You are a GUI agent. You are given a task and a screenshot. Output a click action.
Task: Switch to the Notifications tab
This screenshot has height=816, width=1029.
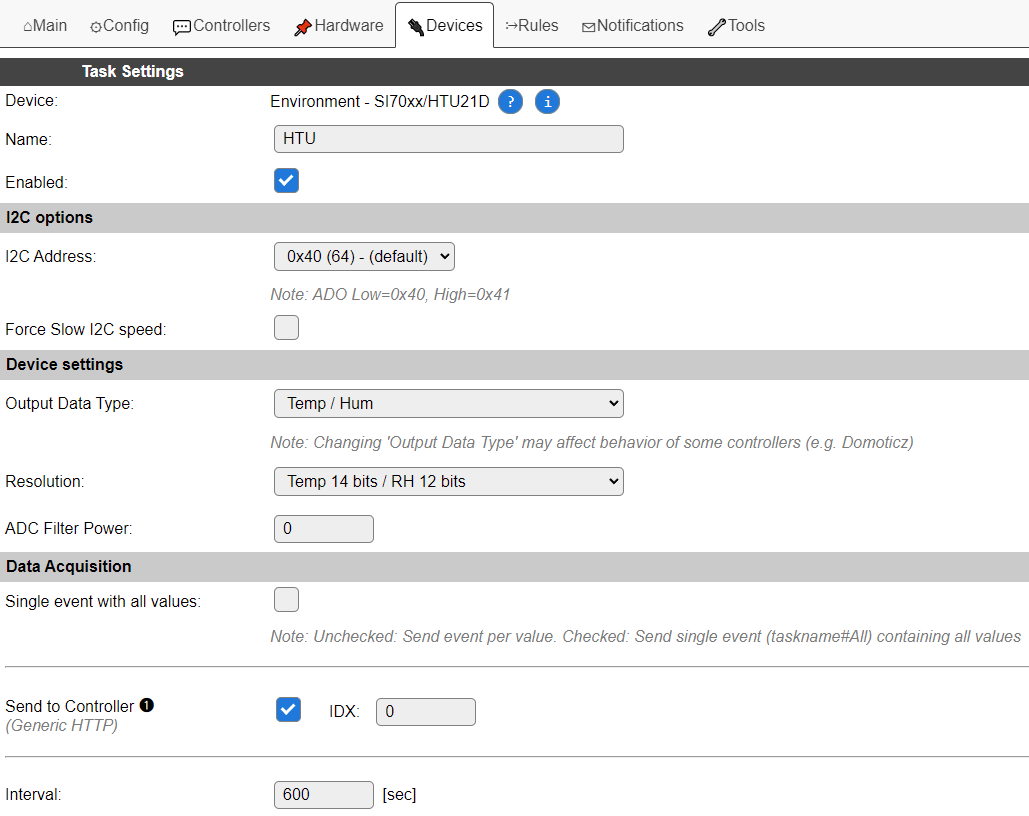pos(632,26)
